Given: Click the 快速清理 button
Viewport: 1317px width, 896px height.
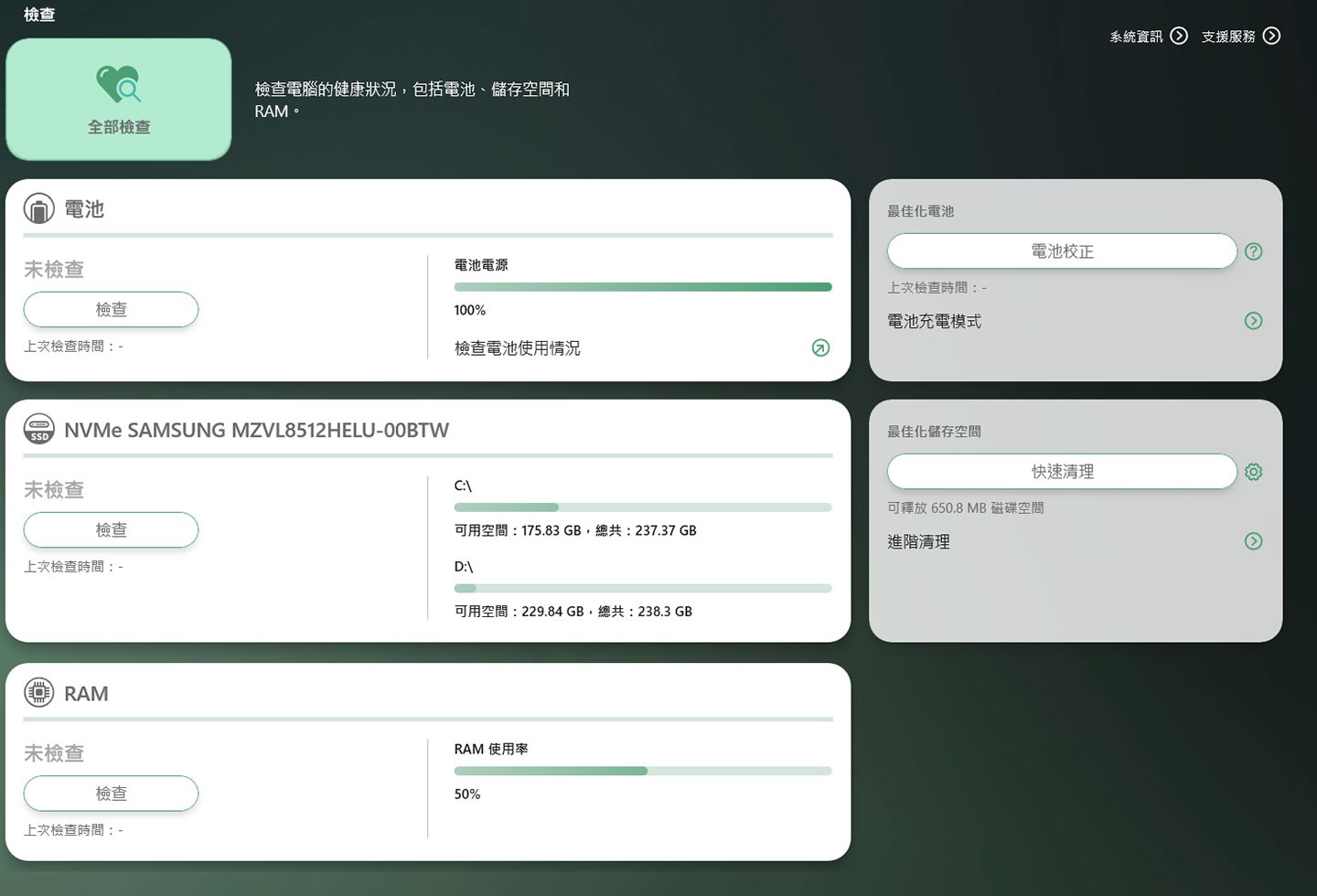Looking at the screenshot, I should point(1062,471).
